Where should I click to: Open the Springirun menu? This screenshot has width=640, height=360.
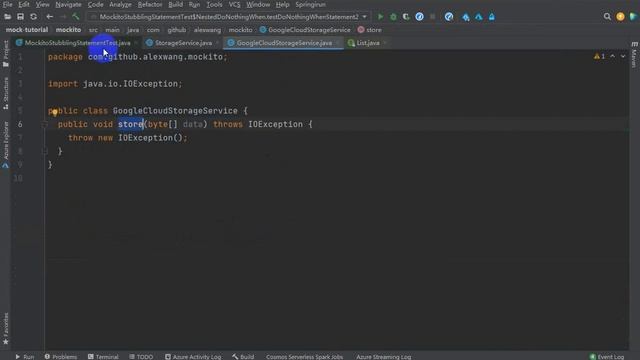310,4
